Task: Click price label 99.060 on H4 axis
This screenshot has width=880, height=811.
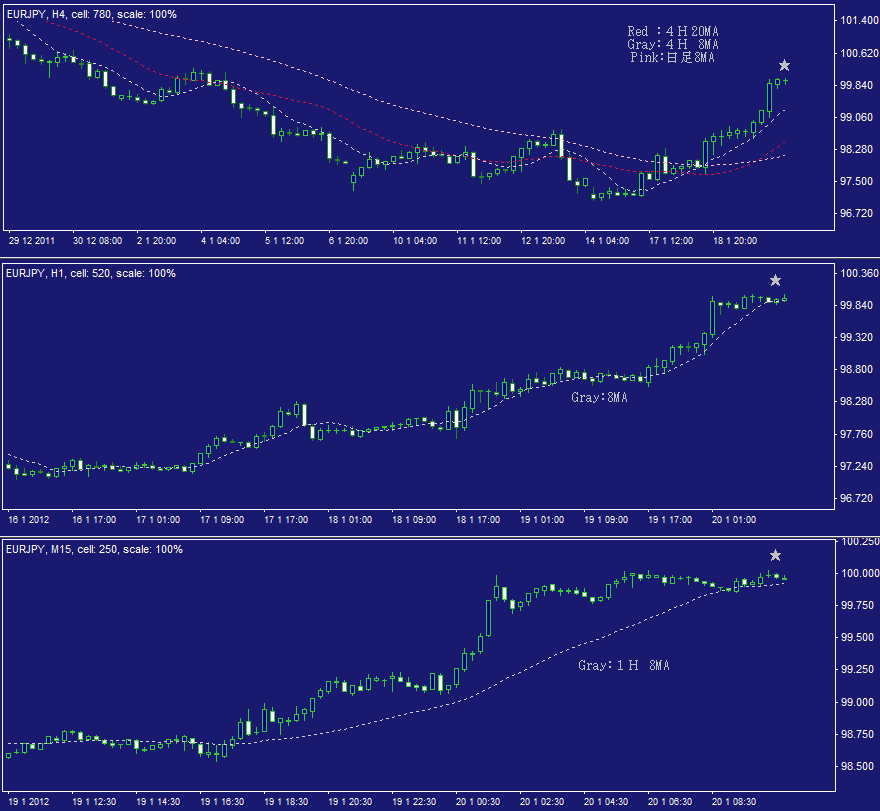Action: pyautogui.click(x=857, y=117)
